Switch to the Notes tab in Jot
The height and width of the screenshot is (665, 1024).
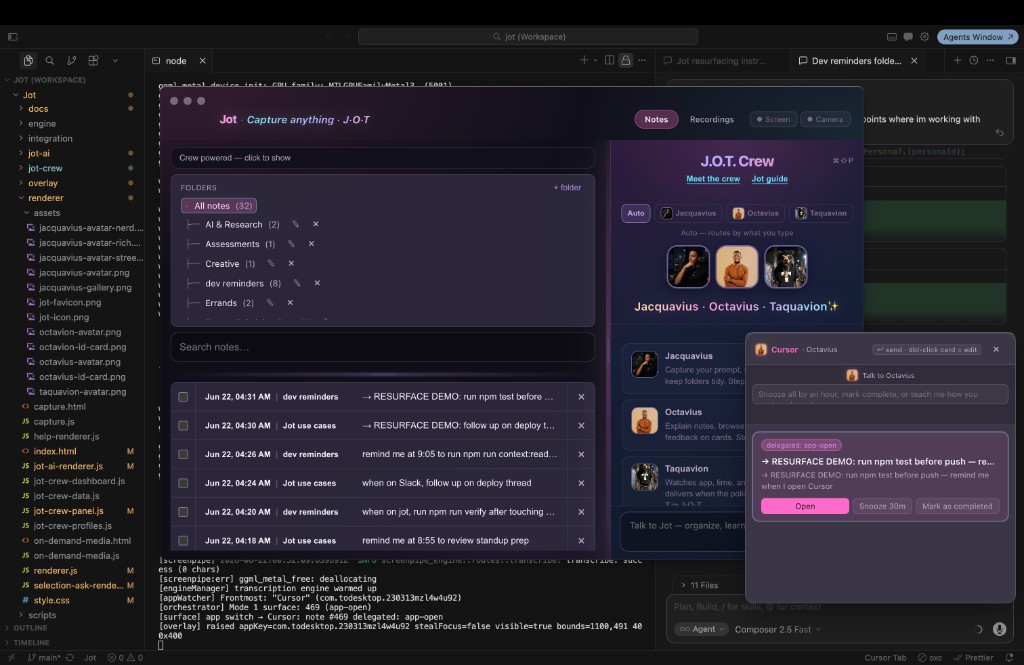656,119
